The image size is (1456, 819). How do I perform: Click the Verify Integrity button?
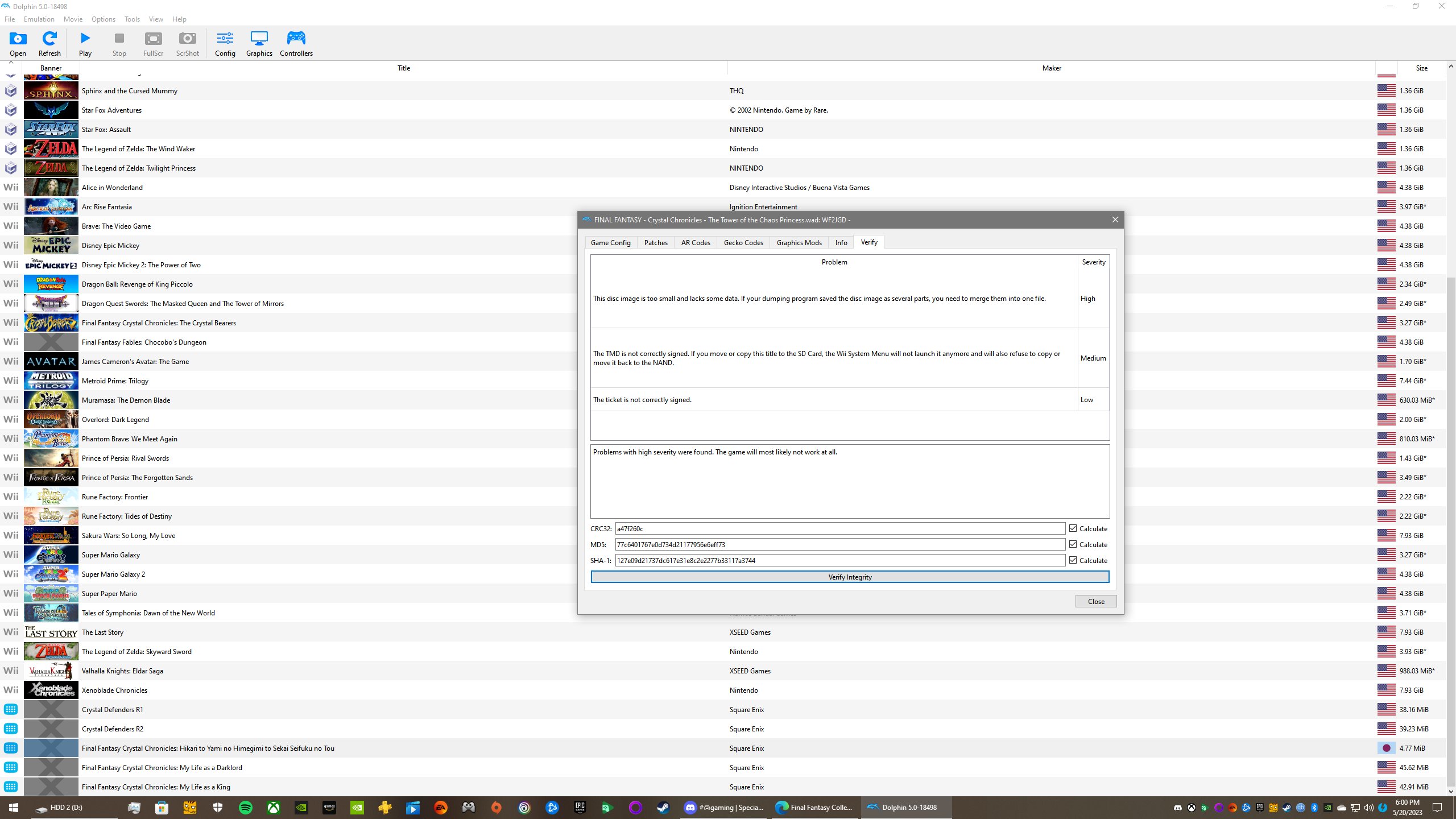click(x=850, y=577)
